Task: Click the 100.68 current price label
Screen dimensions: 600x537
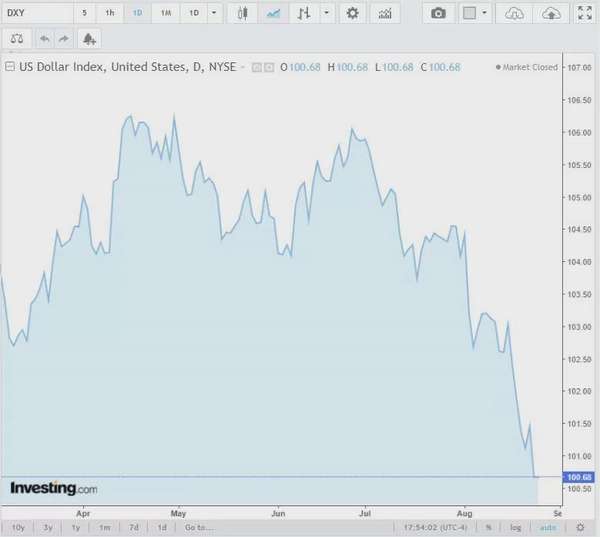Action: [x=579, y=477]
